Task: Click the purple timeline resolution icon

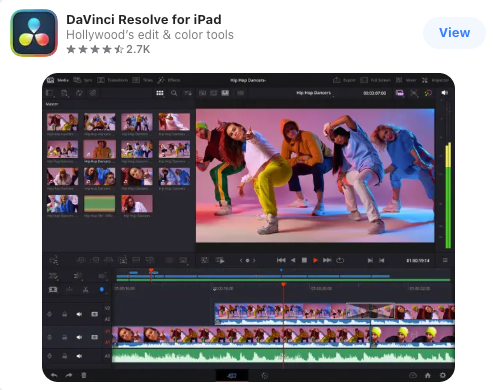Action: [399, 93]
